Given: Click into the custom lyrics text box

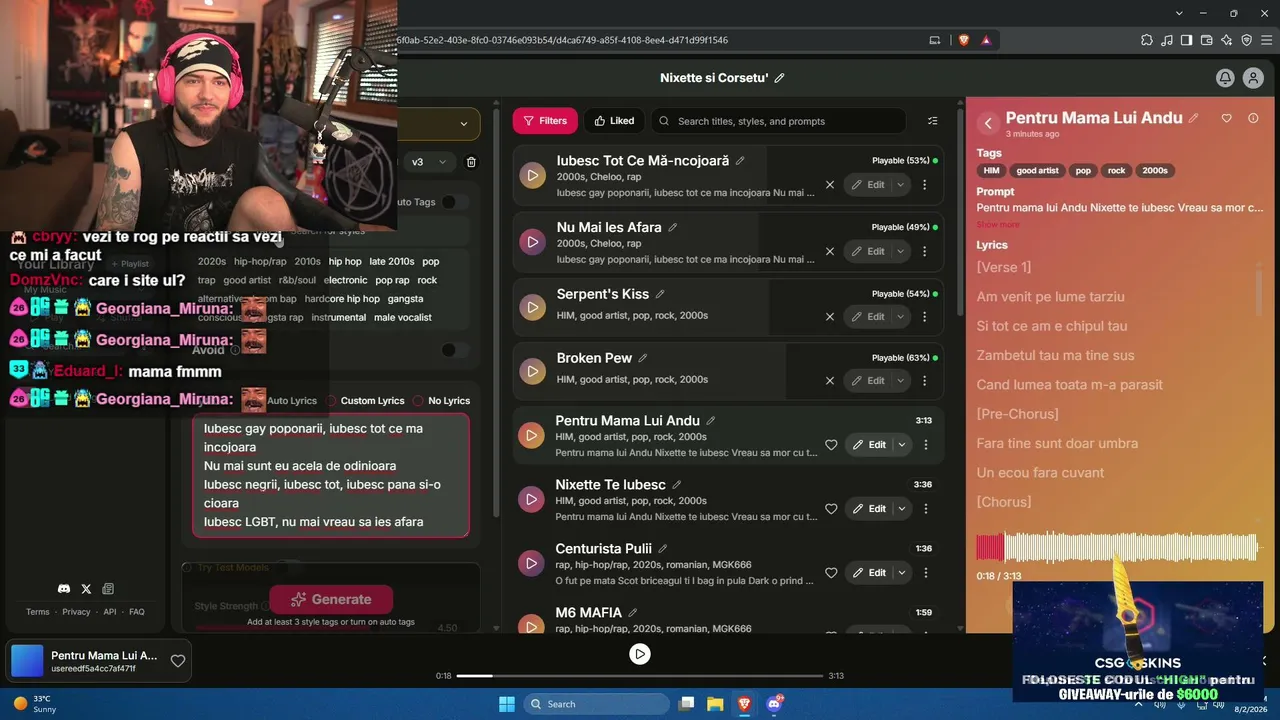Looking at the screenshot, I should click(331, 476).
